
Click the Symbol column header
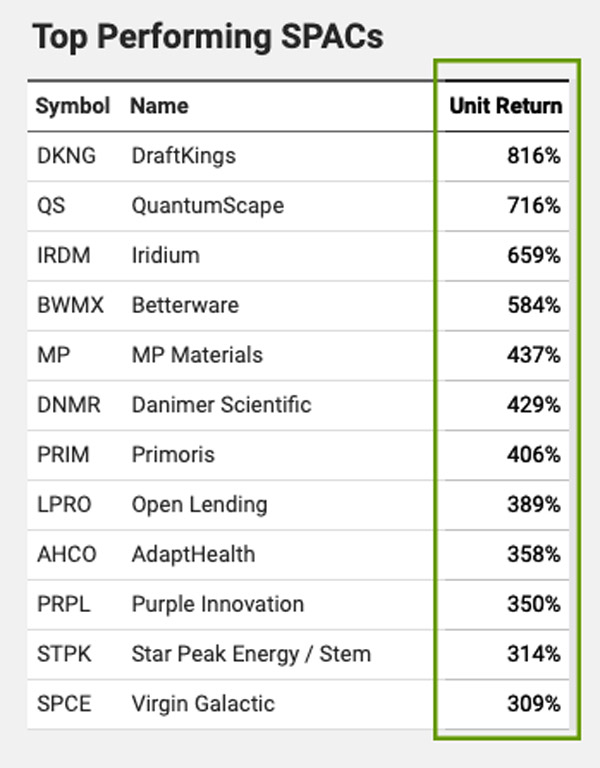click(72, 105)
